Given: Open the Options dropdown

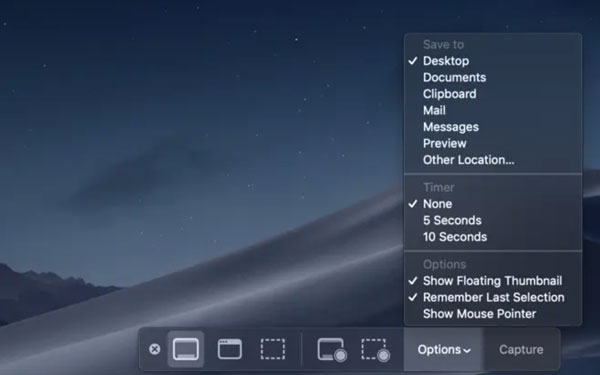Looking at the screenshot, I should pos(444,349).
